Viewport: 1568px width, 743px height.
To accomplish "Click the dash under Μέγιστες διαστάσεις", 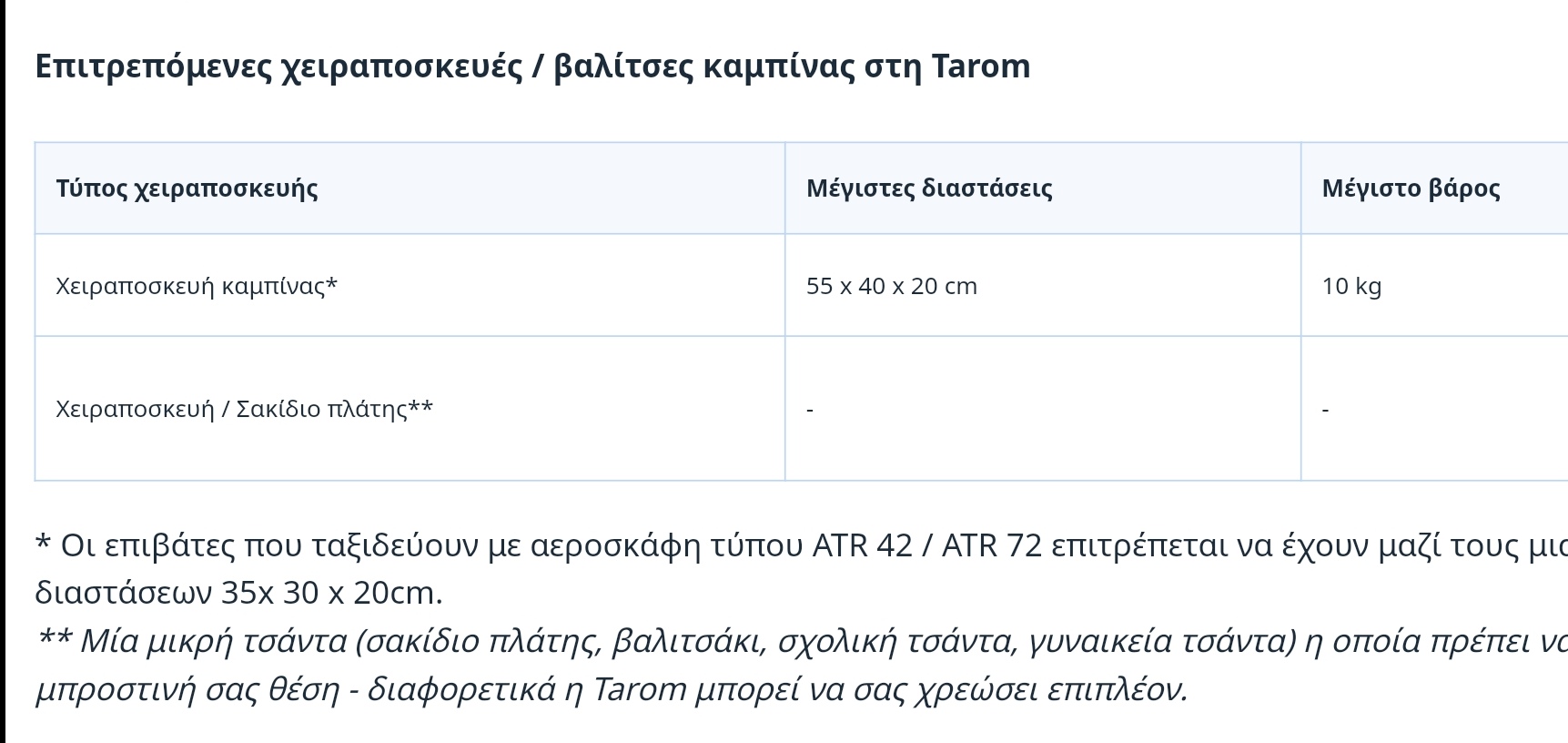I will [x=810, y=410].
